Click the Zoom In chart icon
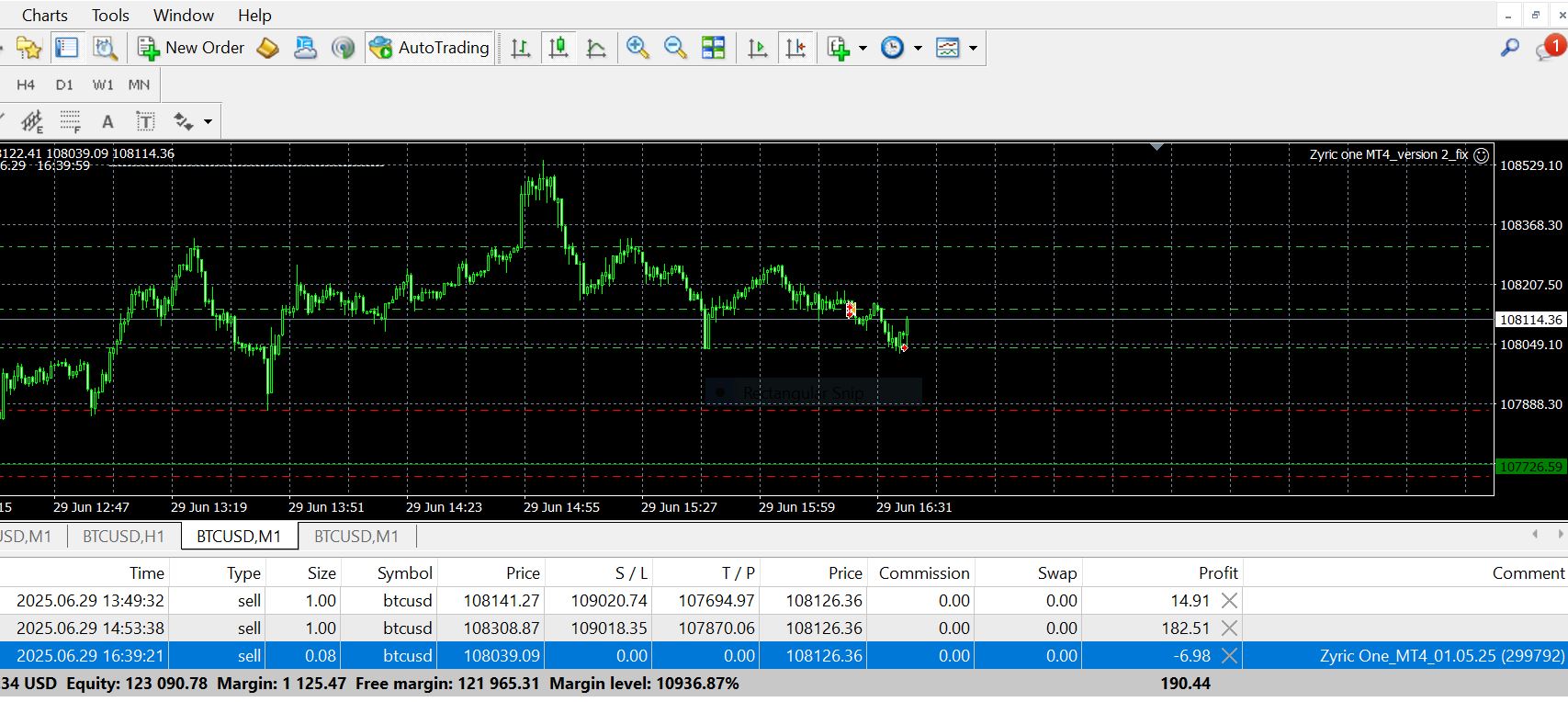Screen dimensions: 1568x702 (x=637, y=48)
